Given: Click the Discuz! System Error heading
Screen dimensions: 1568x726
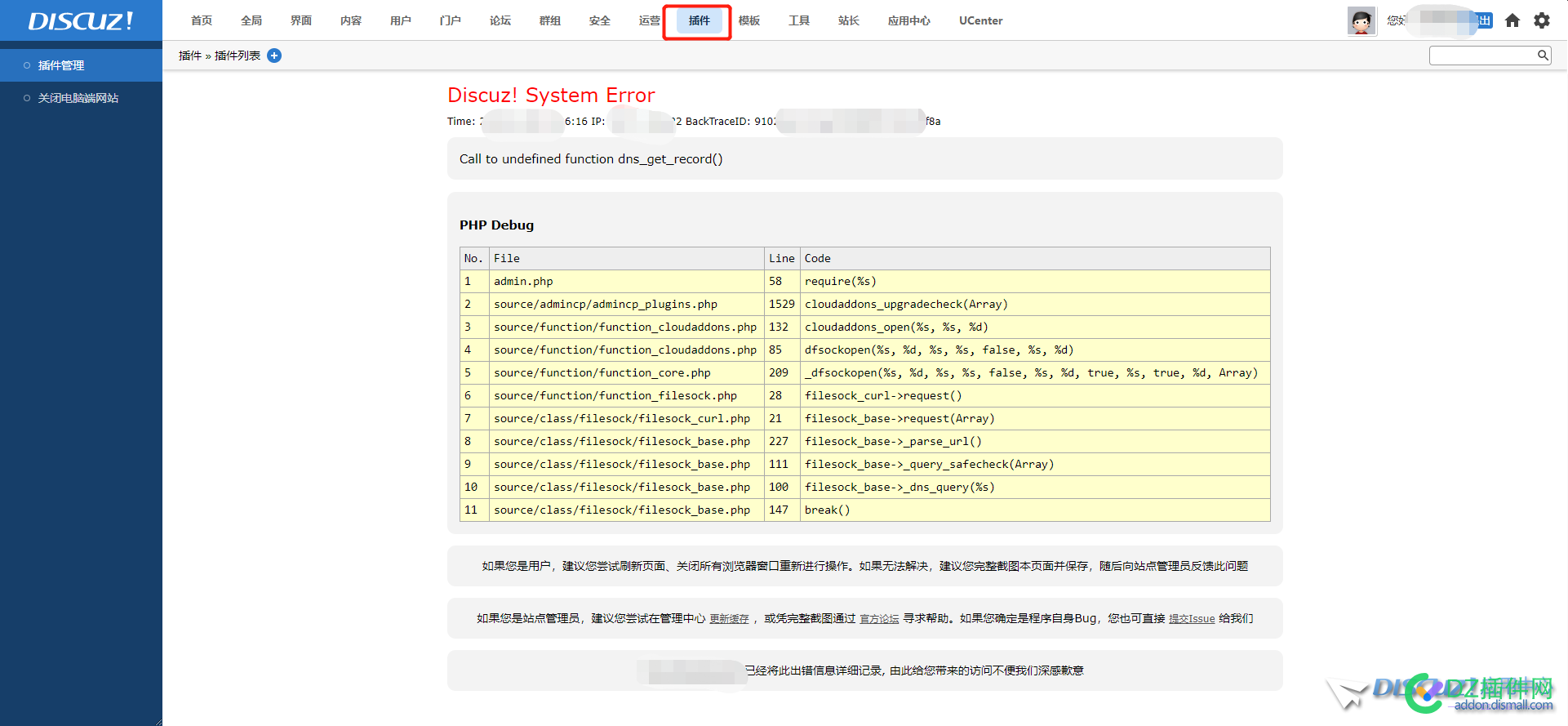Looking at the screenshot, I should 551,96.
